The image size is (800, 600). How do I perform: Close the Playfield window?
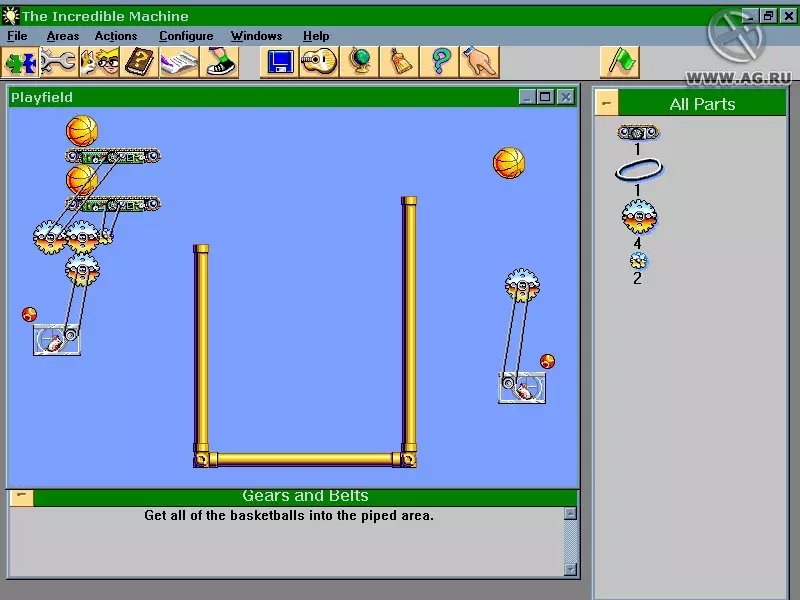pos(565,97)
